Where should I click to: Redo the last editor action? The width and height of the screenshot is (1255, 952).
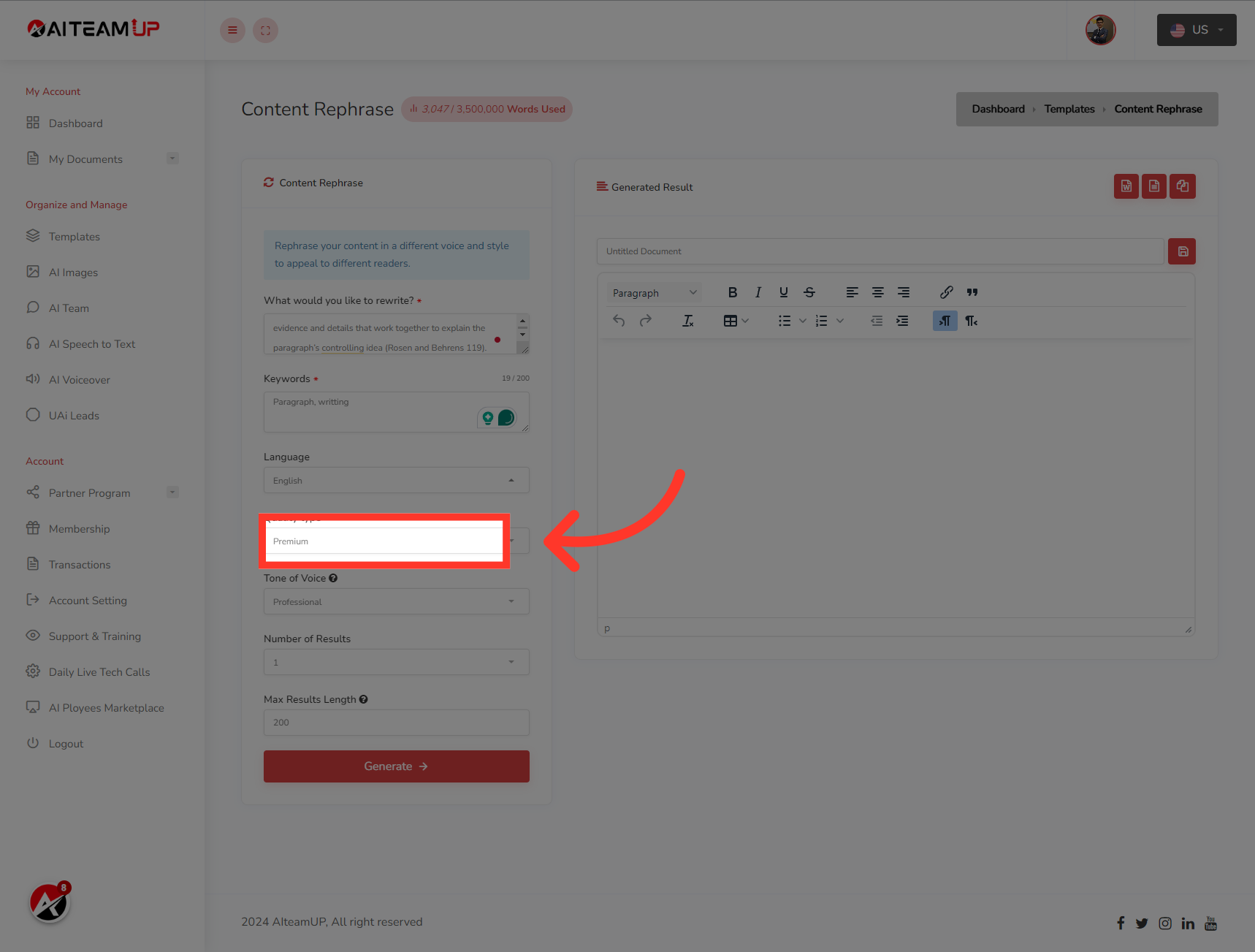[x=646, y=321]
